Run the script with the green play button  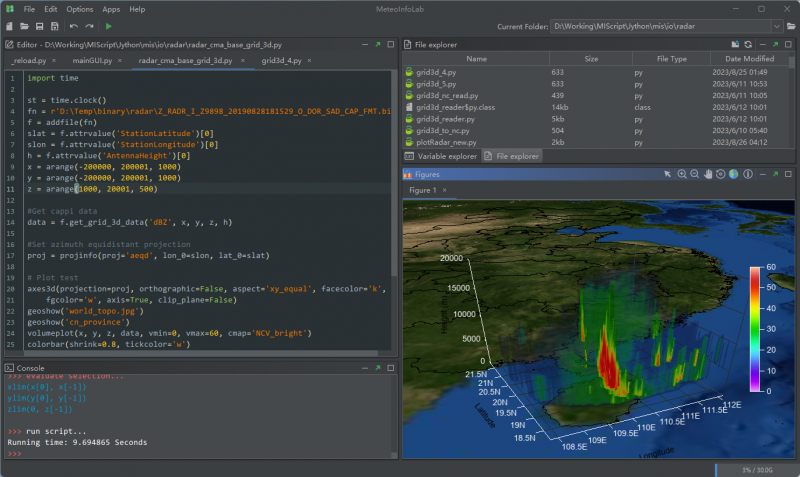pyautogui.click(x=108, y=25)
